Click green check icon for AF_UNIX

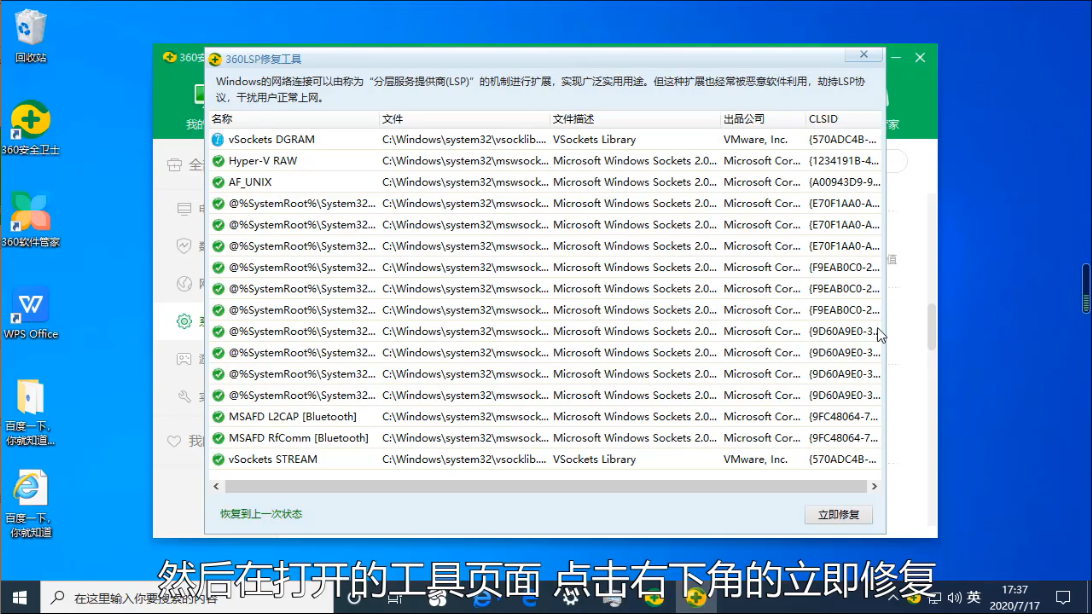point(218,182)
